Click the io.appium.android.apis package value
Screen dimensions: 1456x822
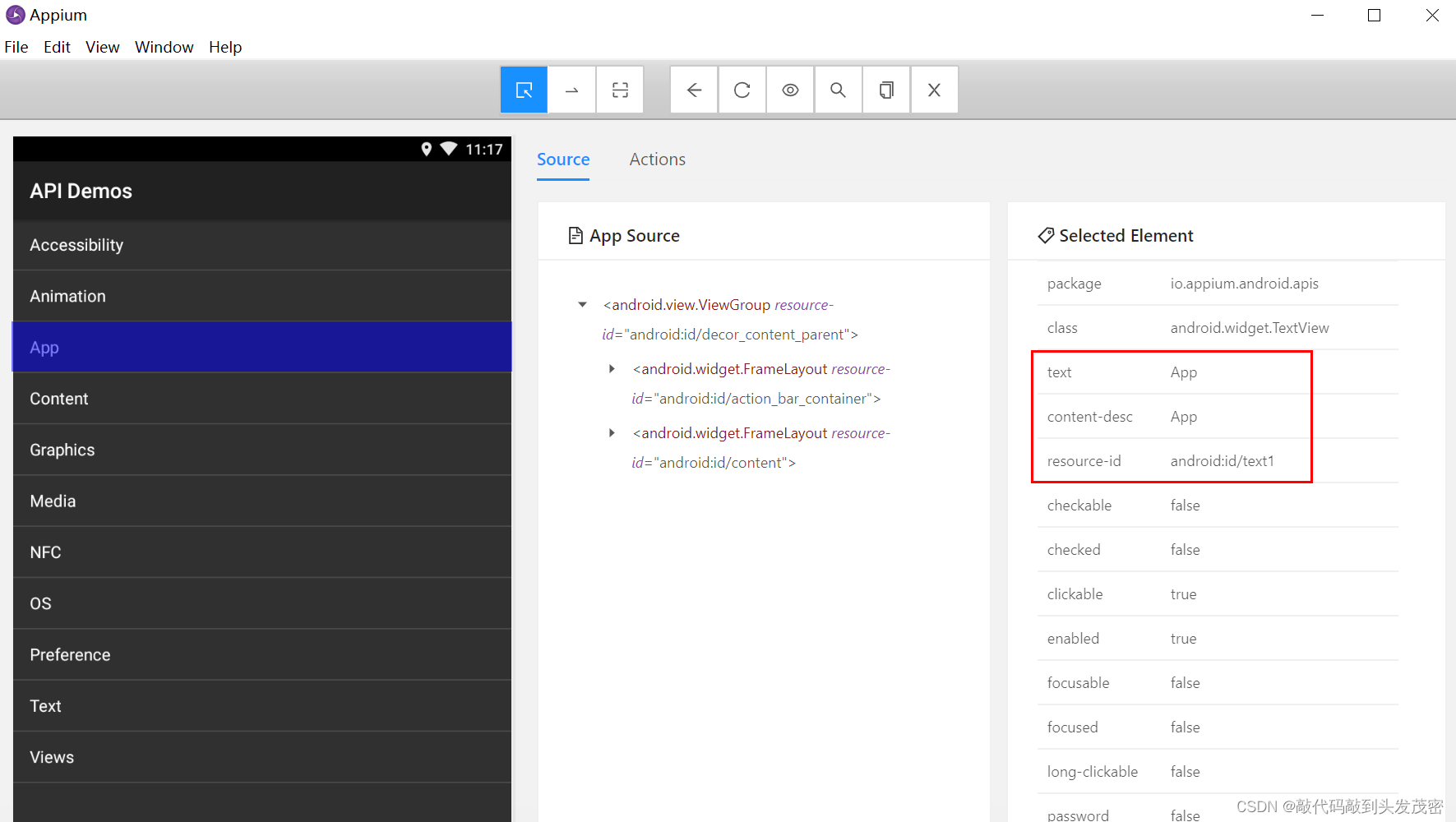tap(1244, 284)
